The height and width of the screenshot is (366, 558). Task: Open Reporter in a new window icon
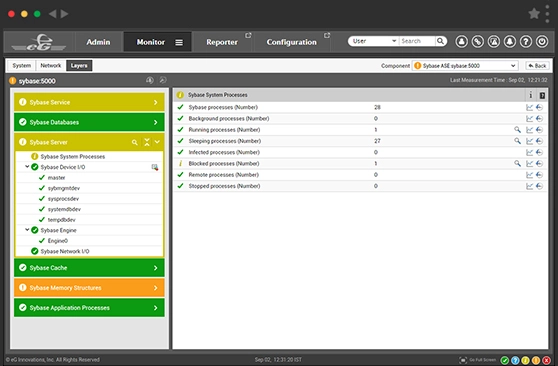pyautogui.click(x=248, y=35)
